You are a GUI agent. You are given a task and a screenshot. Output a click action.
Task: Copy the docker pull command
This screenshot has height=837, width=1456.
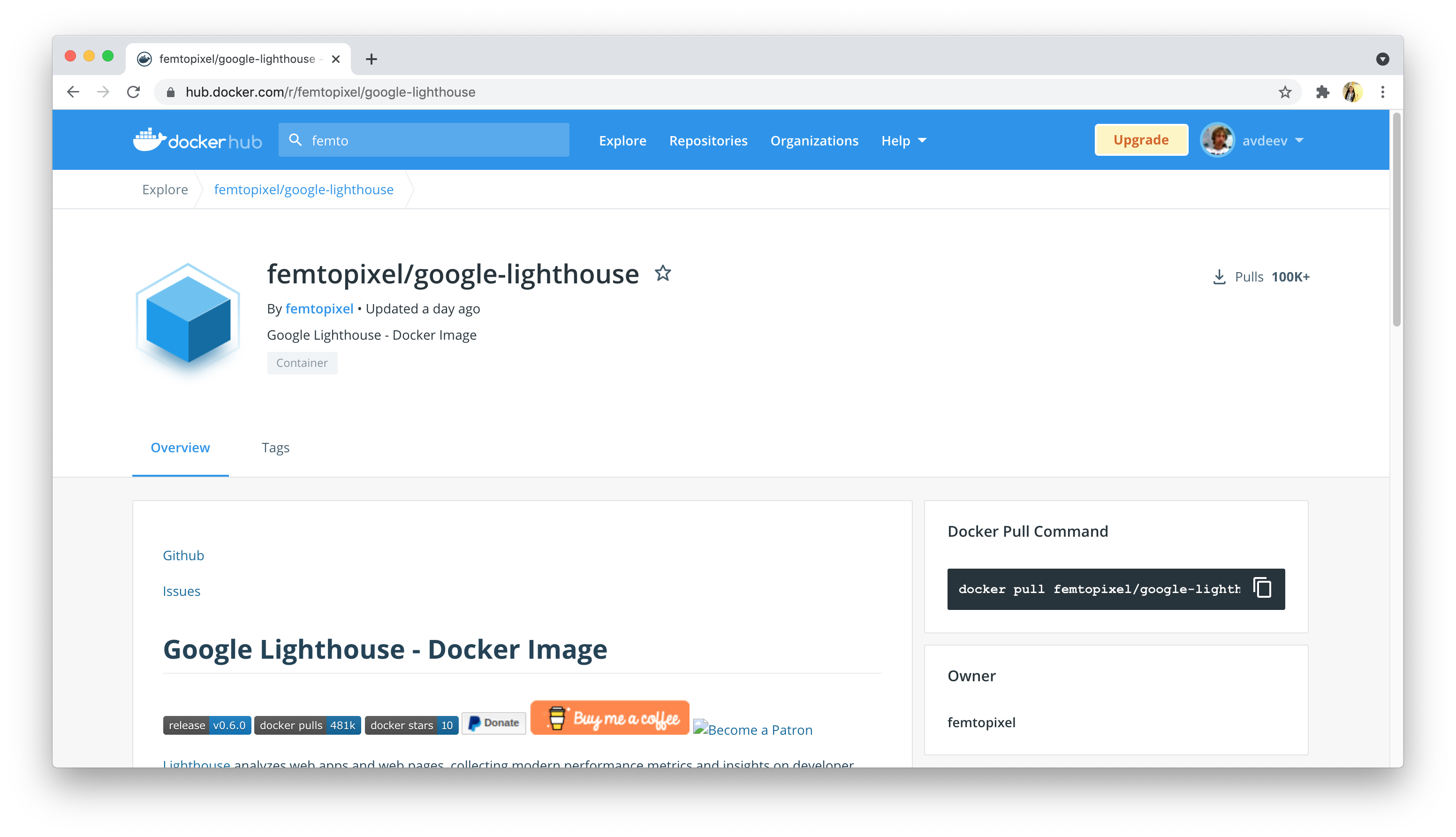point(1262,588)
